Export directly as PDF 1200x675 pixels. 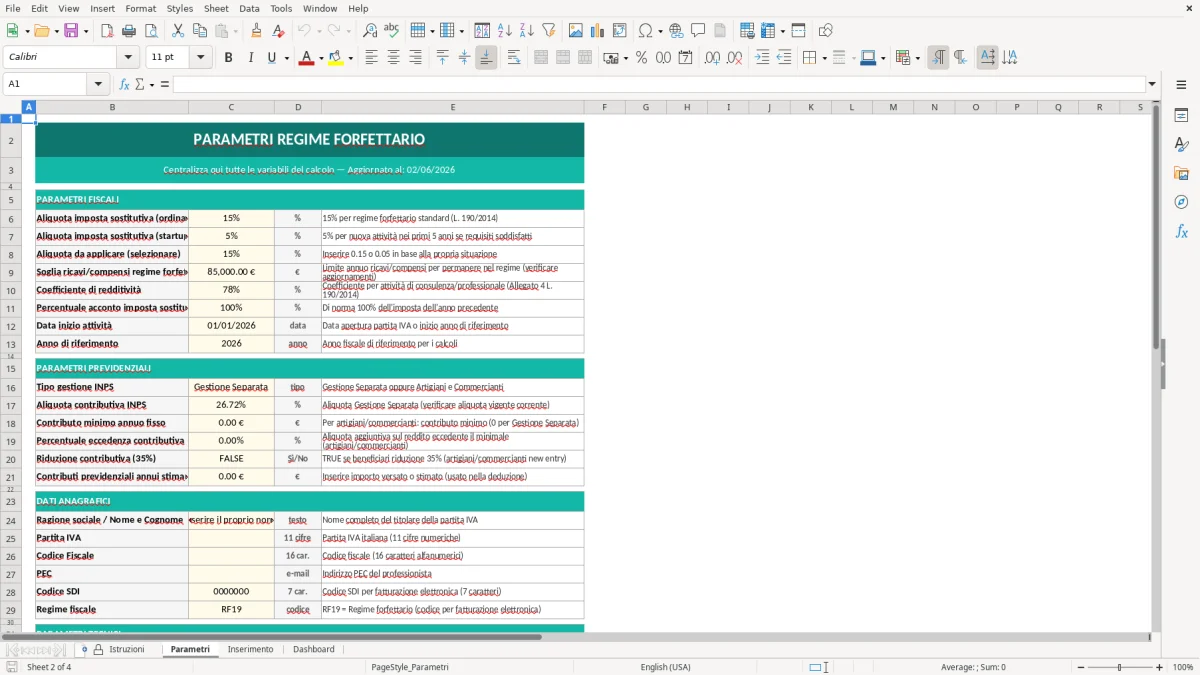pyautogui.click(x=107, y=31)
